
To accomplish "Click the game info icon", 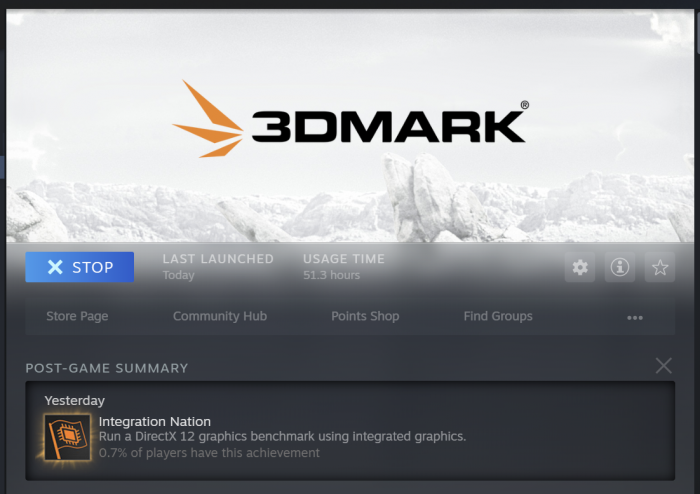I will [x=620, y=267].
